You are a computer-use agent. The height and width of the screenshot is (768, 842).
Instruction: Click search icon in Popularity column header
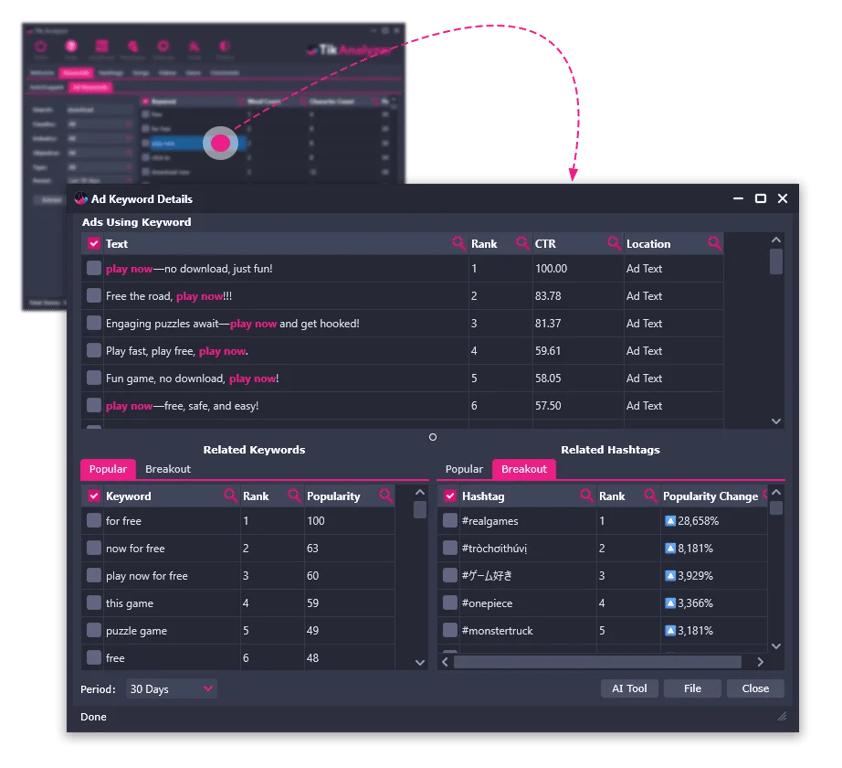point(386,495)
